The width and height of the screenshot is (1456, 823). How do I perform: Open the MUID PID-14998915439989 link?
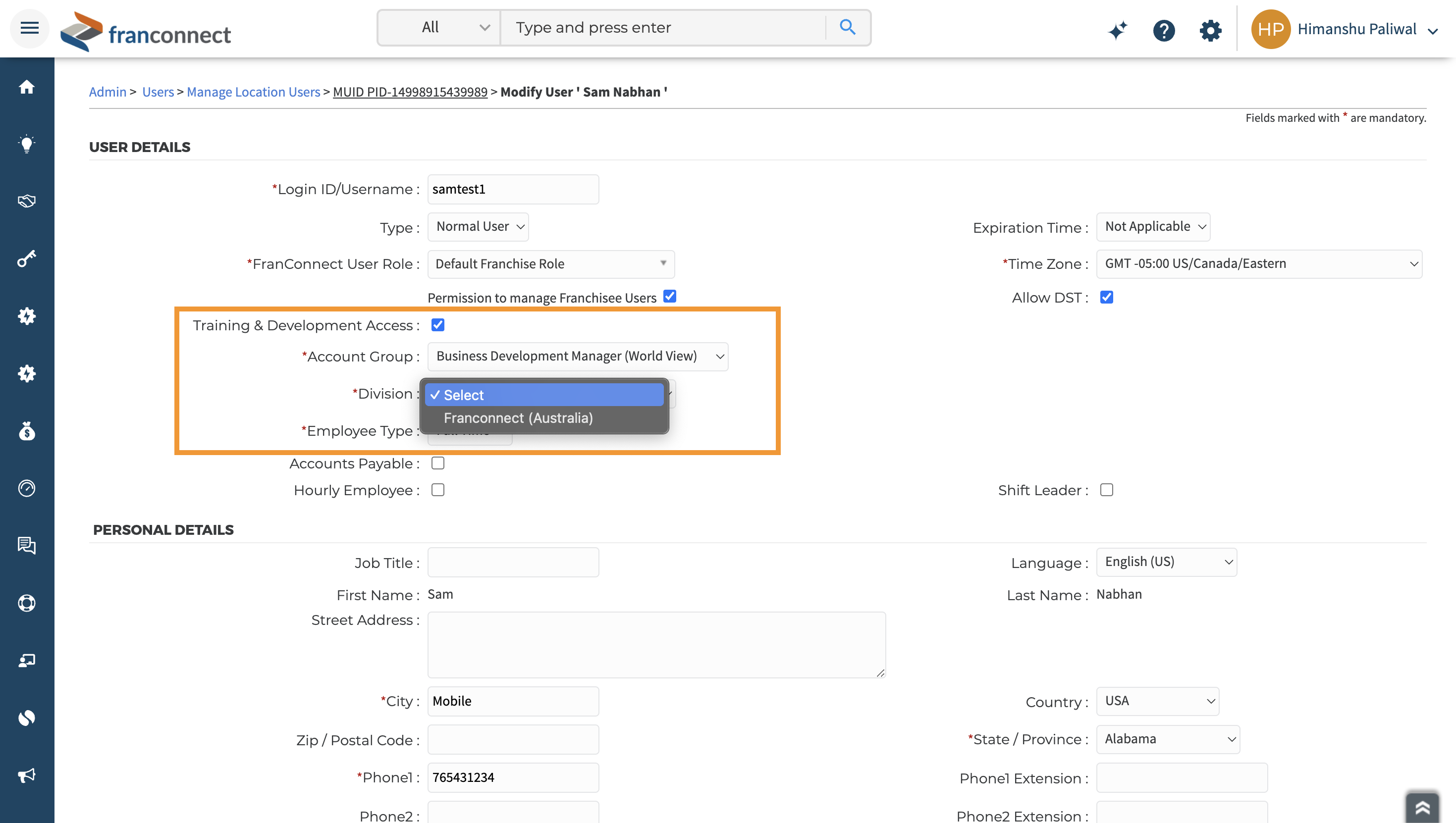pos(410,92)
